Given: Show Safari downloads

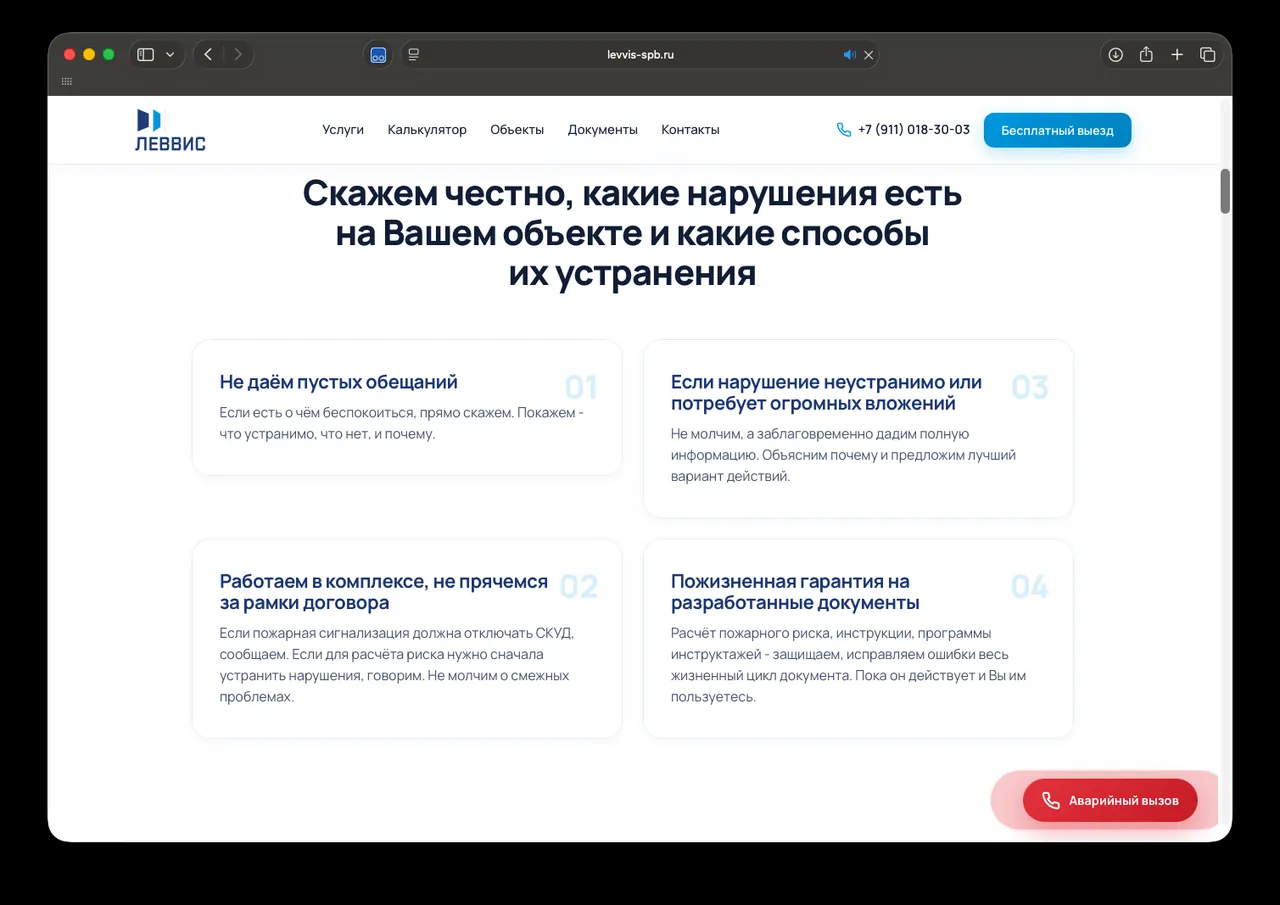Looking at the screenshot, I should pyautogui.click(x=1116, y=55).
